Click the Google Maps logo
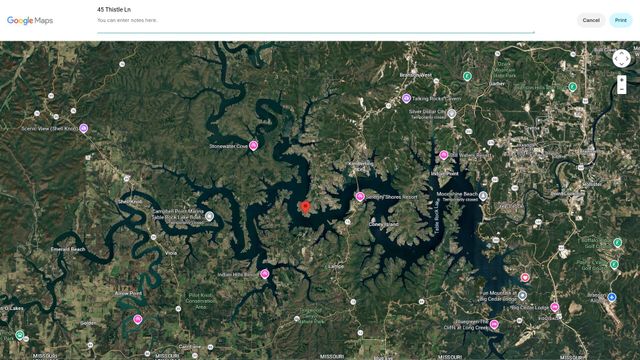The image size is (640, 360). [30, 20]
